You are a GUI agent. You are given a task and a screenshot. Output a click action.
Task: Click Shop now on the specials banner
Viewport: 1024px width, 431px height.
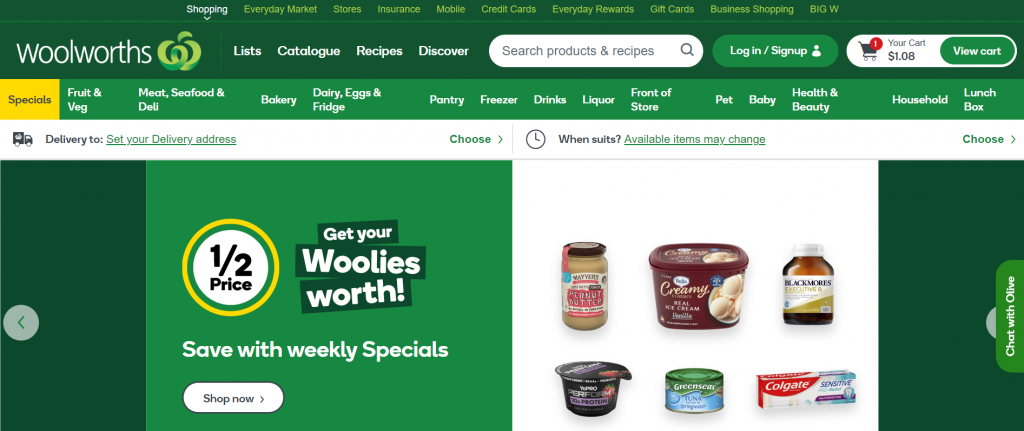click(x=233, y=398)
